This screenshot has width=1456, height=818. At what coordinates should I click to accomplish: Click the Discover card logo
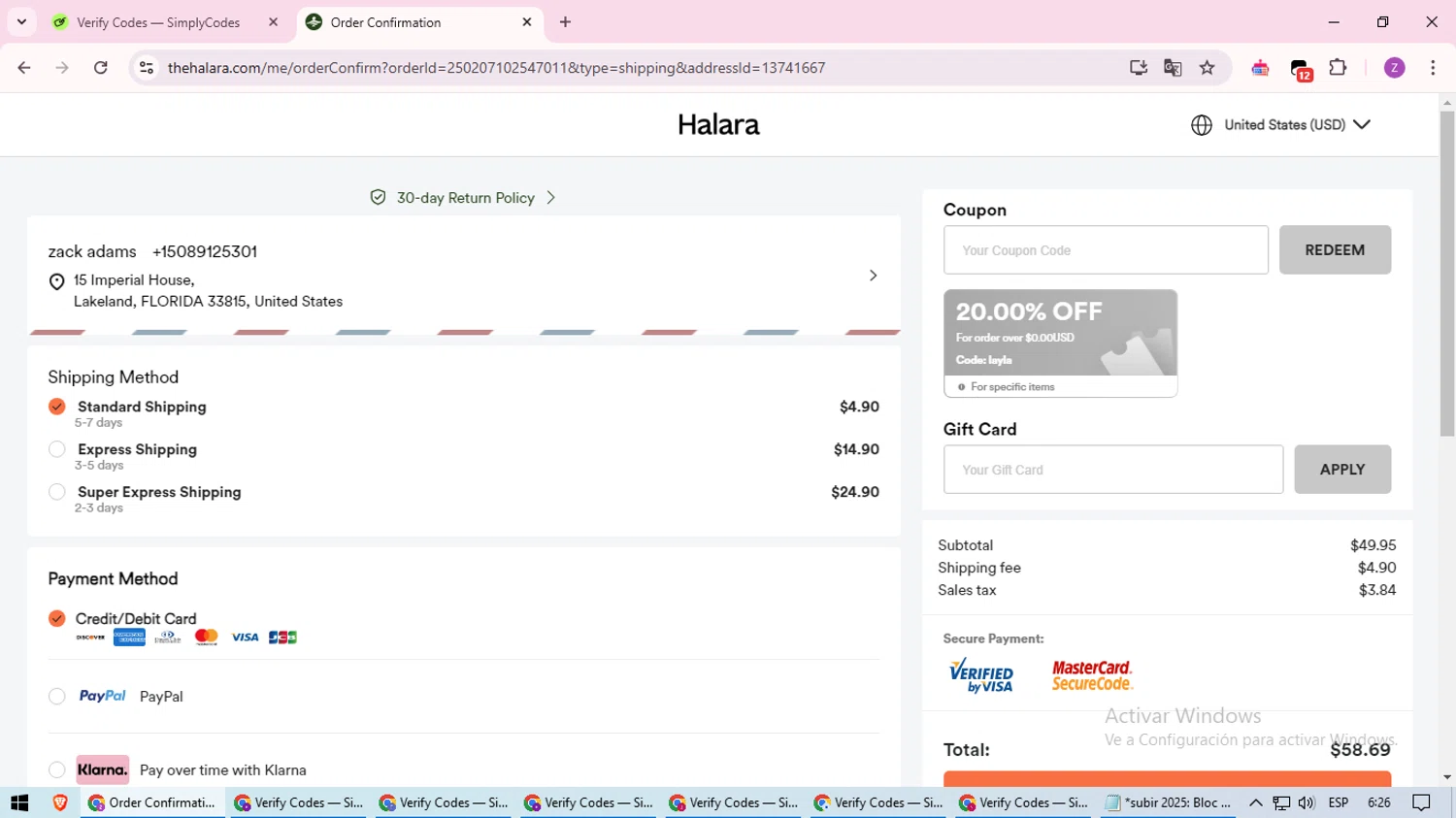coord(90,638)
